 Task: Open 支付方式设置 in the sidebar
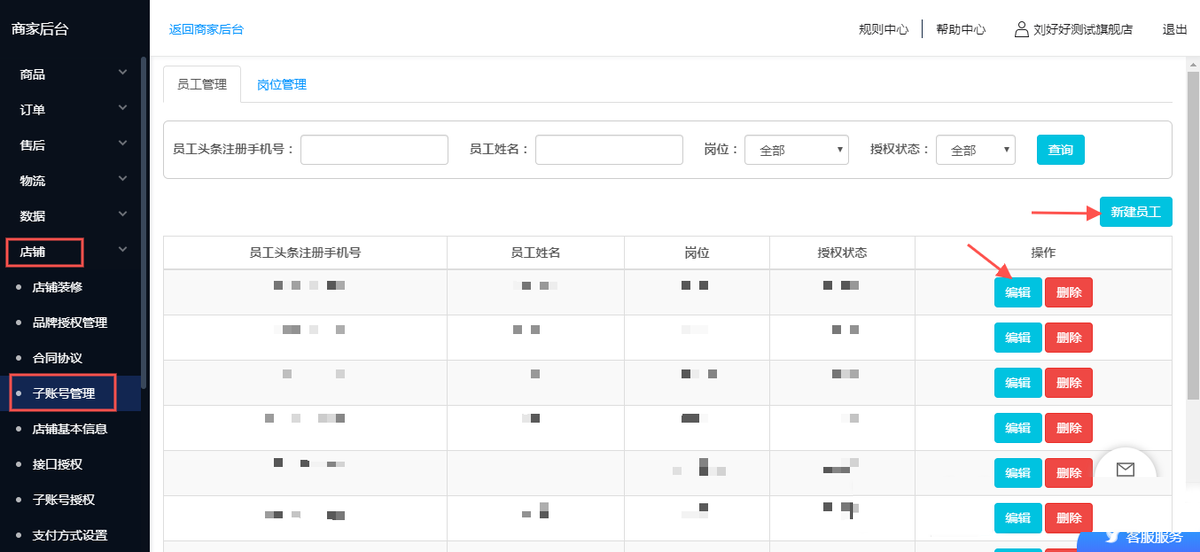tap(70, 535)
